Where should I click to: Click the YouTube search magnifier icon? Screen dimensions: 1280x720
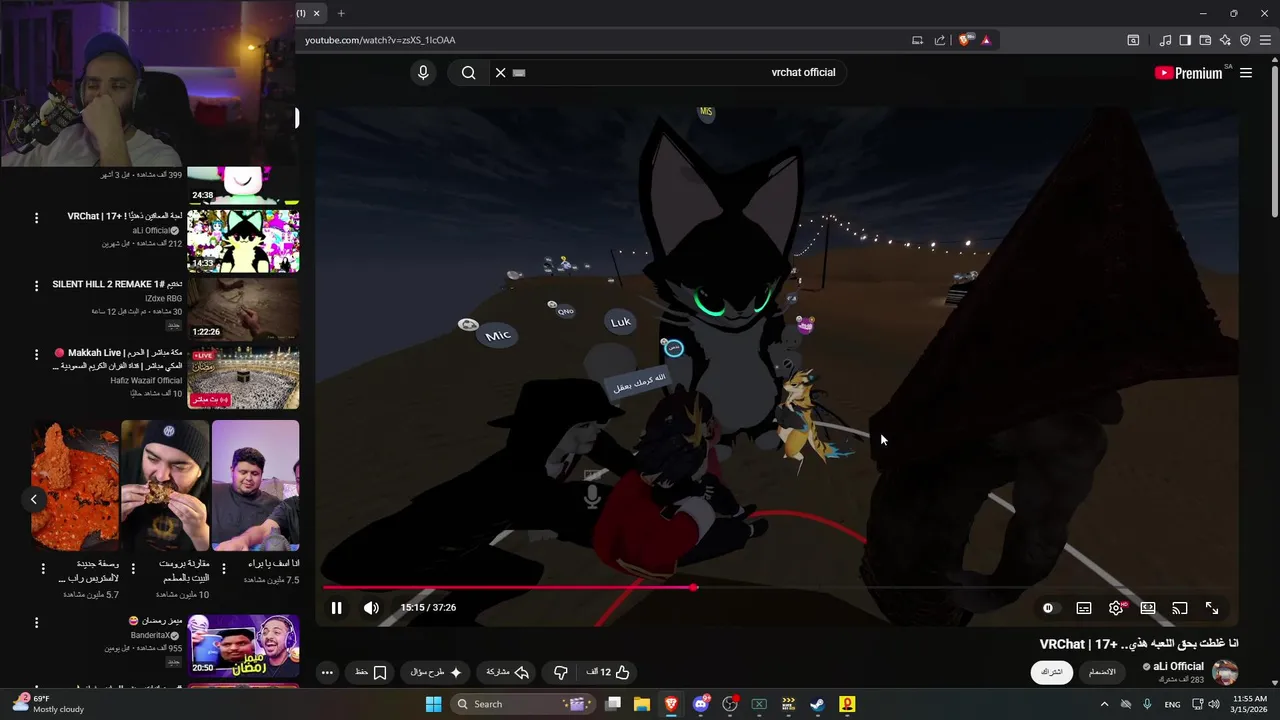coord(468,72)
